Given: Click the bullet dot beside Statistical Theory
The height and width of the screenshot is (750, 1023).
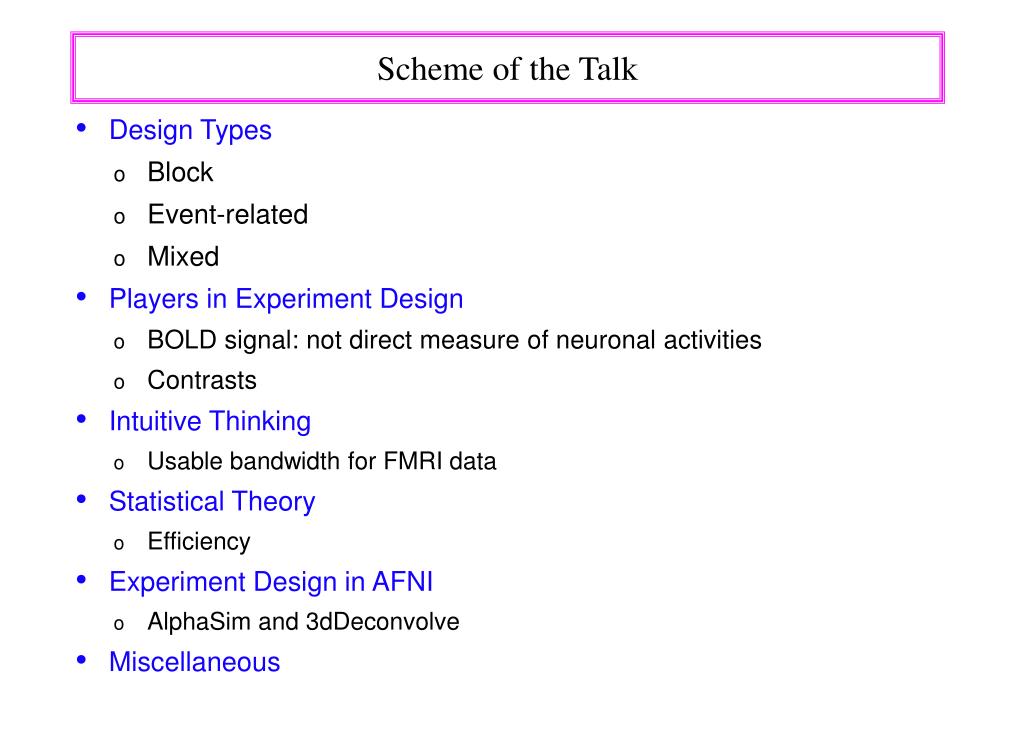Looking at the screenshot, I should tap(82, 500).
